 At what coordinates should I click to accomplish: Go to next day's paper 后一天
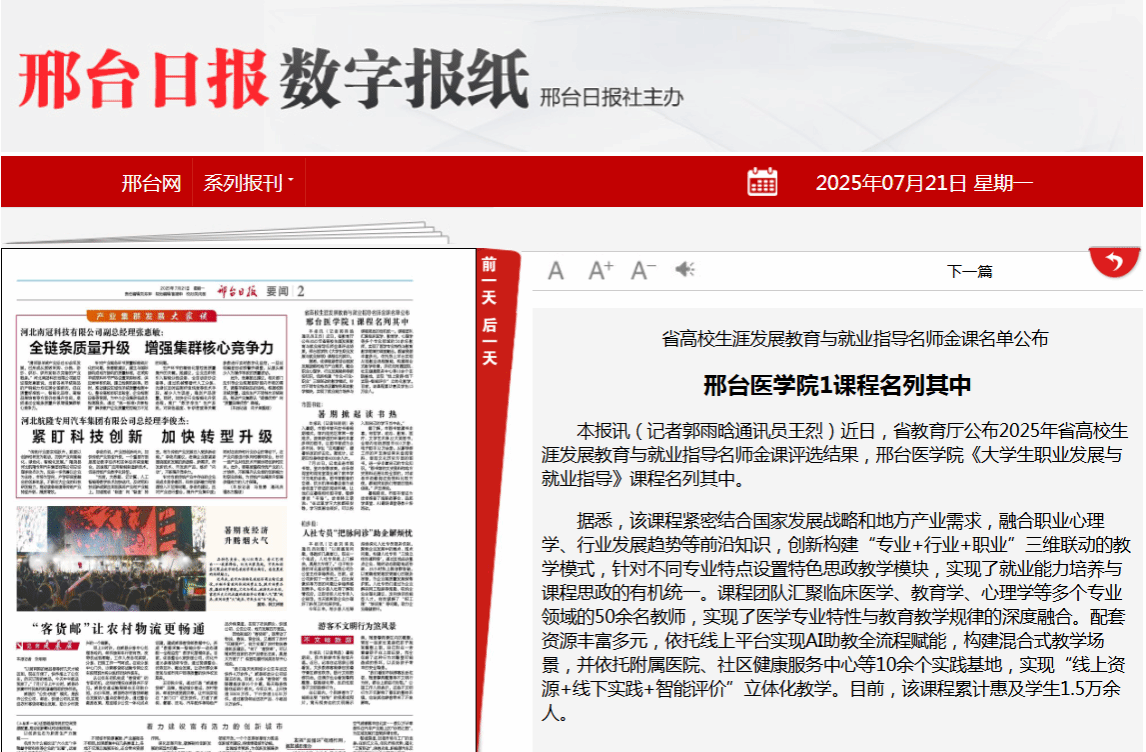click(489, 340)
